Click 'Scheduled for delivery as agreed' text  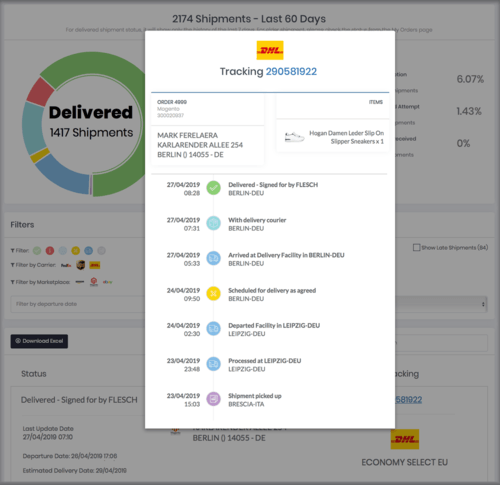point(272,290)
